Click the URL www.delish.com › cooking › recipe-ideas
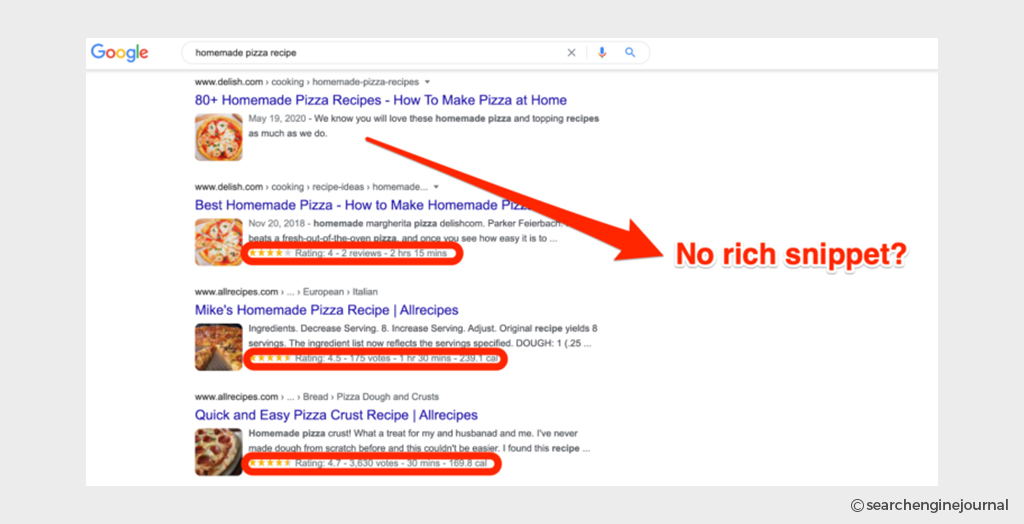 click(x=312, y=187)
